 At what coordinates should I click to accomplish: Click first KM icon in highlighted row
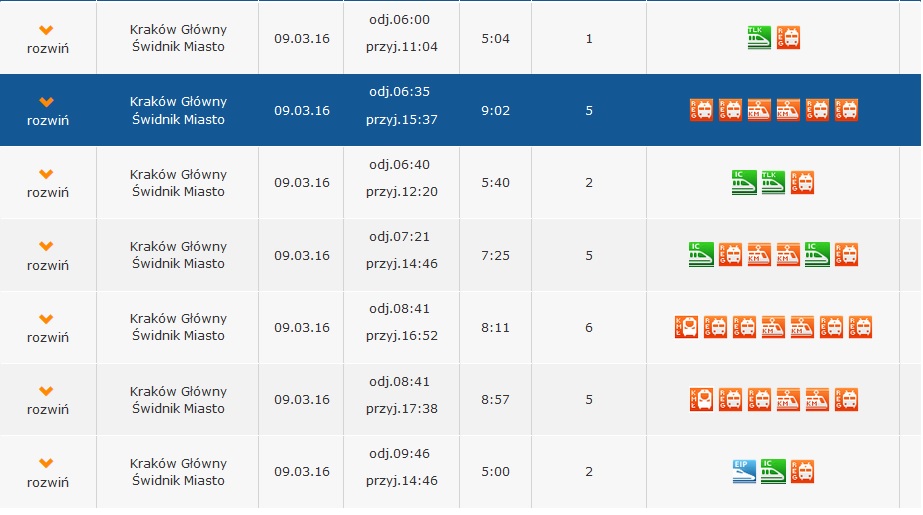pyautogui.click(x=759, y=110)
